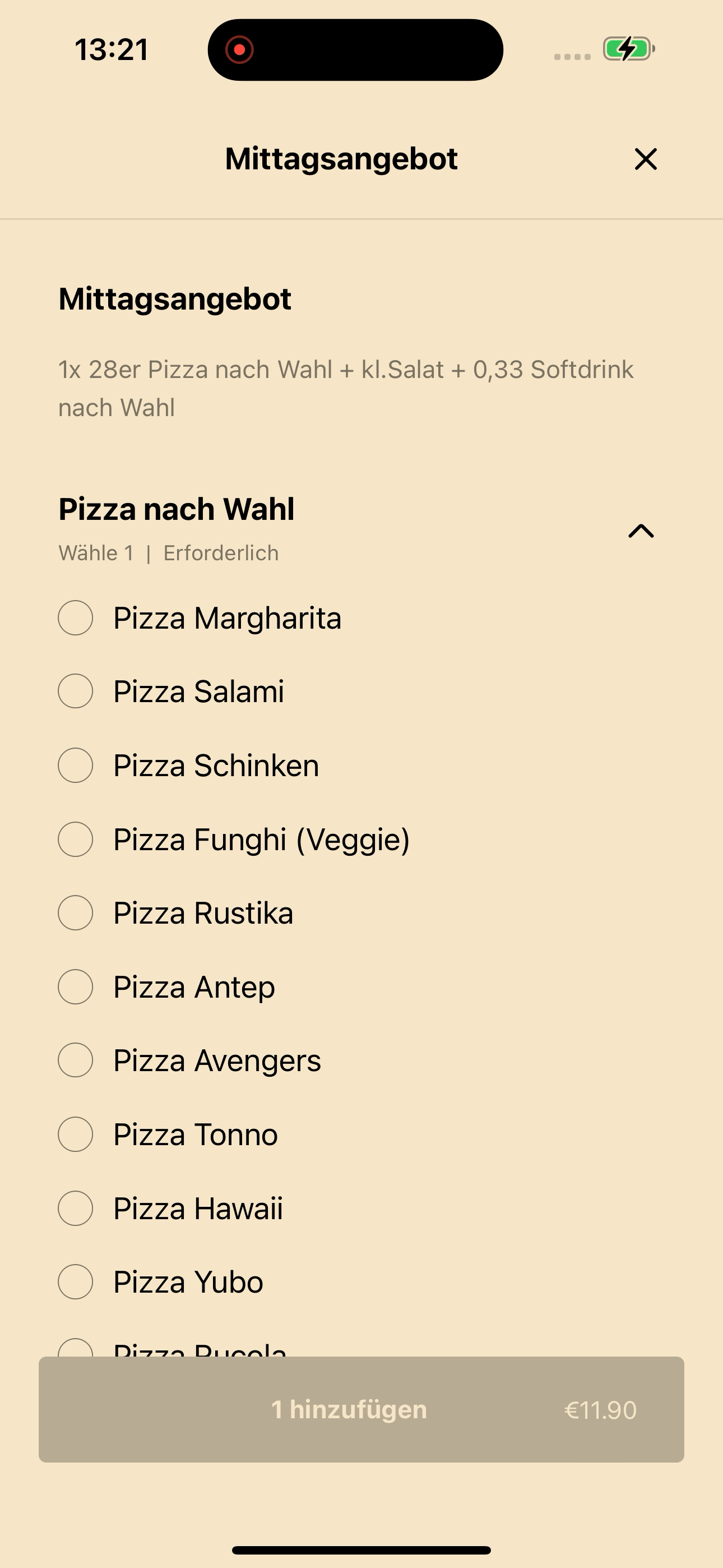This screenshot has height=1568, width=723.
Task: Tap the home indicator bar at bottom
Action: [x=361, y=1549]
